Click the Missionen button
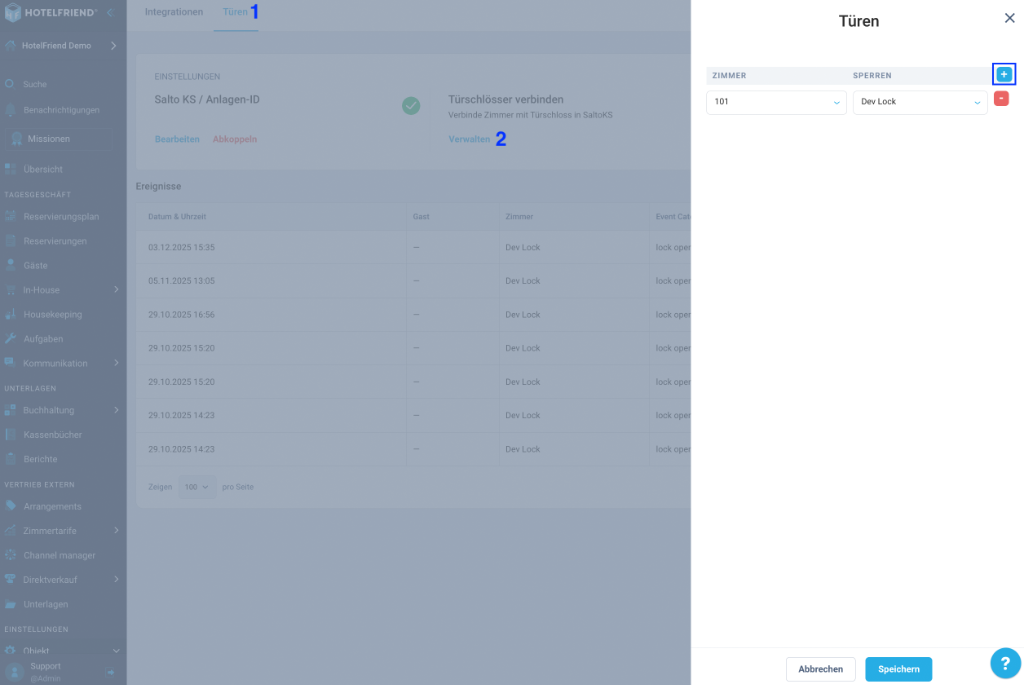The width and height of the screenshot is (1024, 685). tap(58, 138)
